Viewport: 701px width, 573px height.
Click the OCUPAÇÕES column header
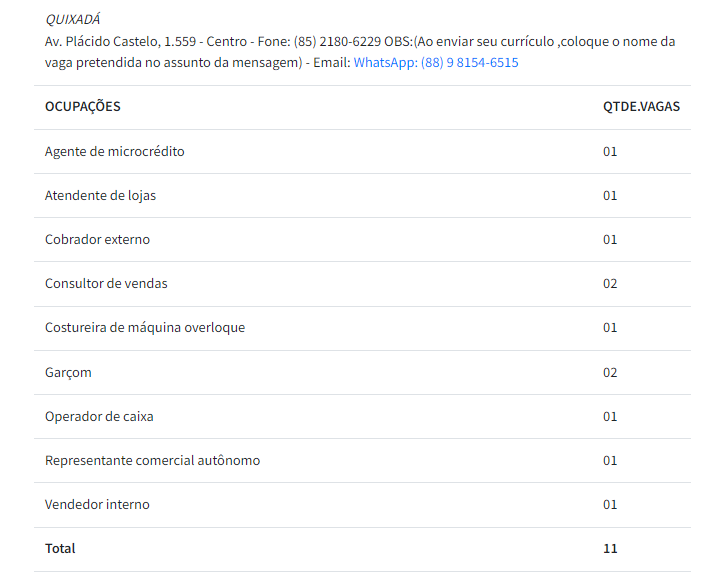[83, 107]
